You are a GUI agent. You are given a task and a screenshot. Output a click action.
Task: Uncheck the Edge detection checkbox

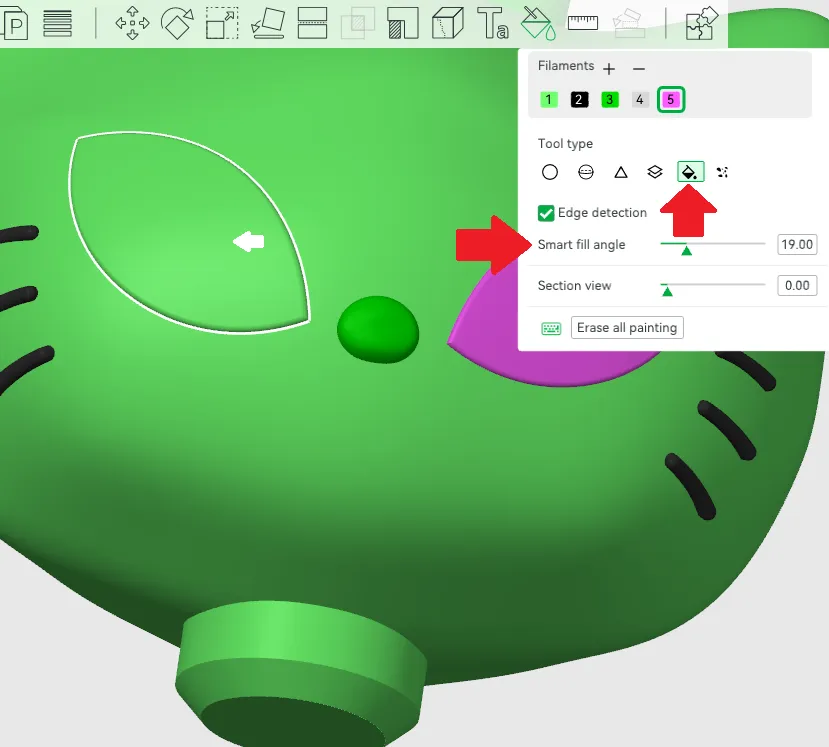(x=546, y=213)
